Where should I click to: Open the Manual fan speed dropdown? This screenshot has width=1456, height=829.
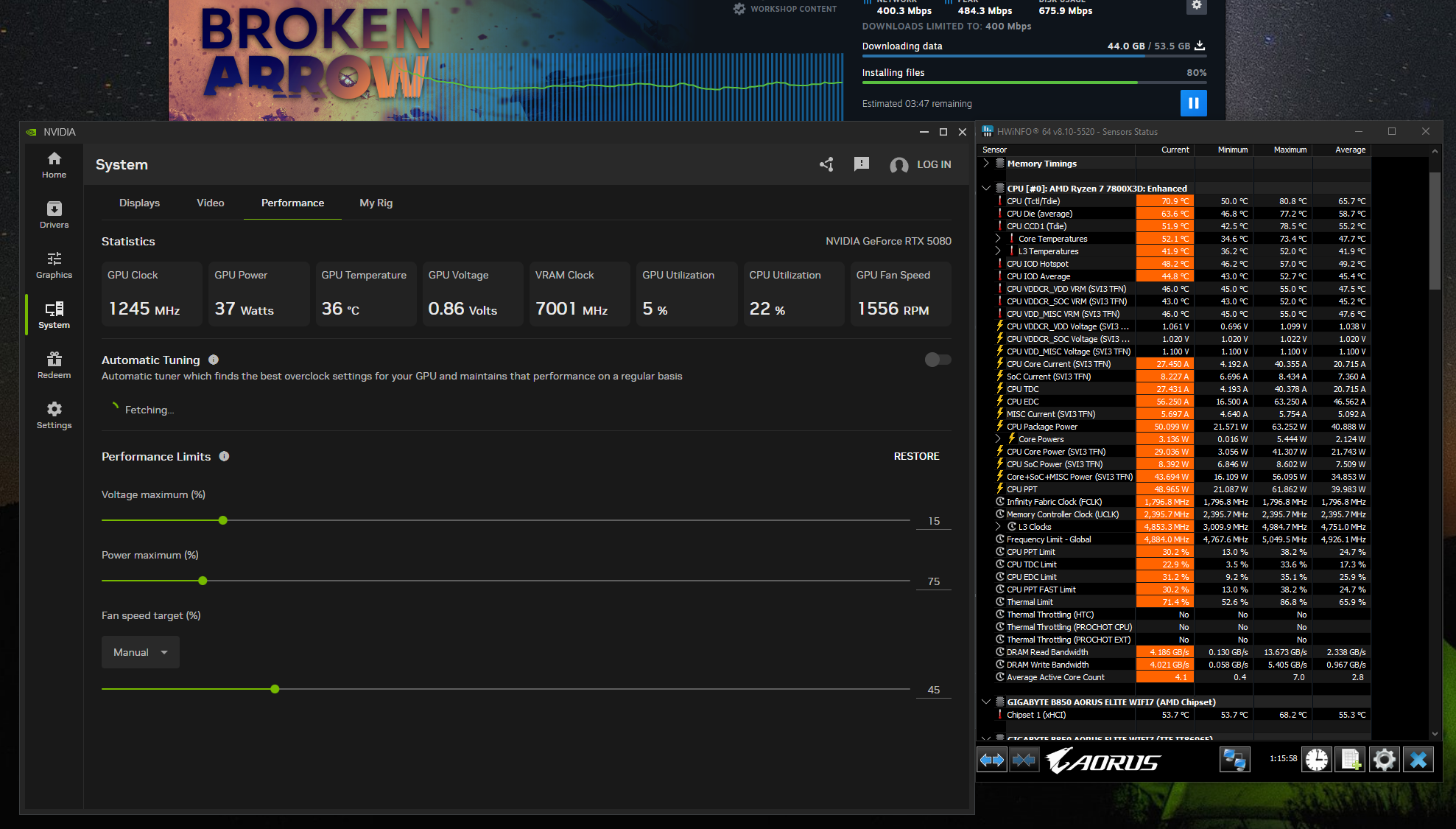tap(140, 652)
